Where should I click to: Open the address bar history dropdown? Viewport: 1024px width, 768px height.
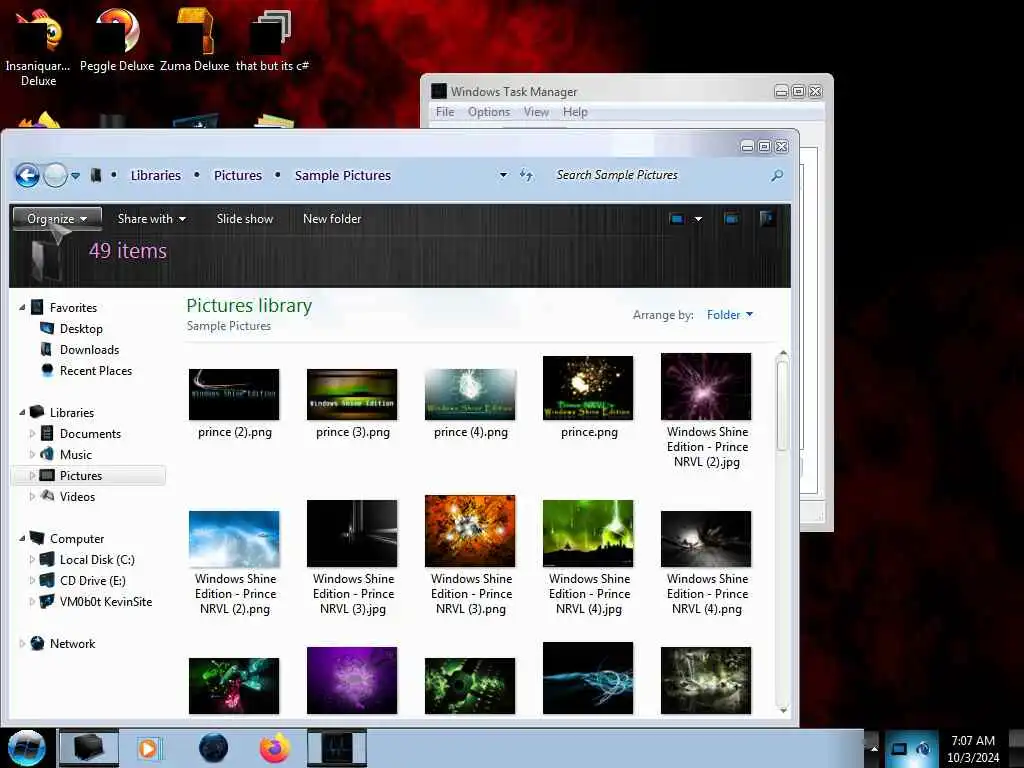click(503, 175)
